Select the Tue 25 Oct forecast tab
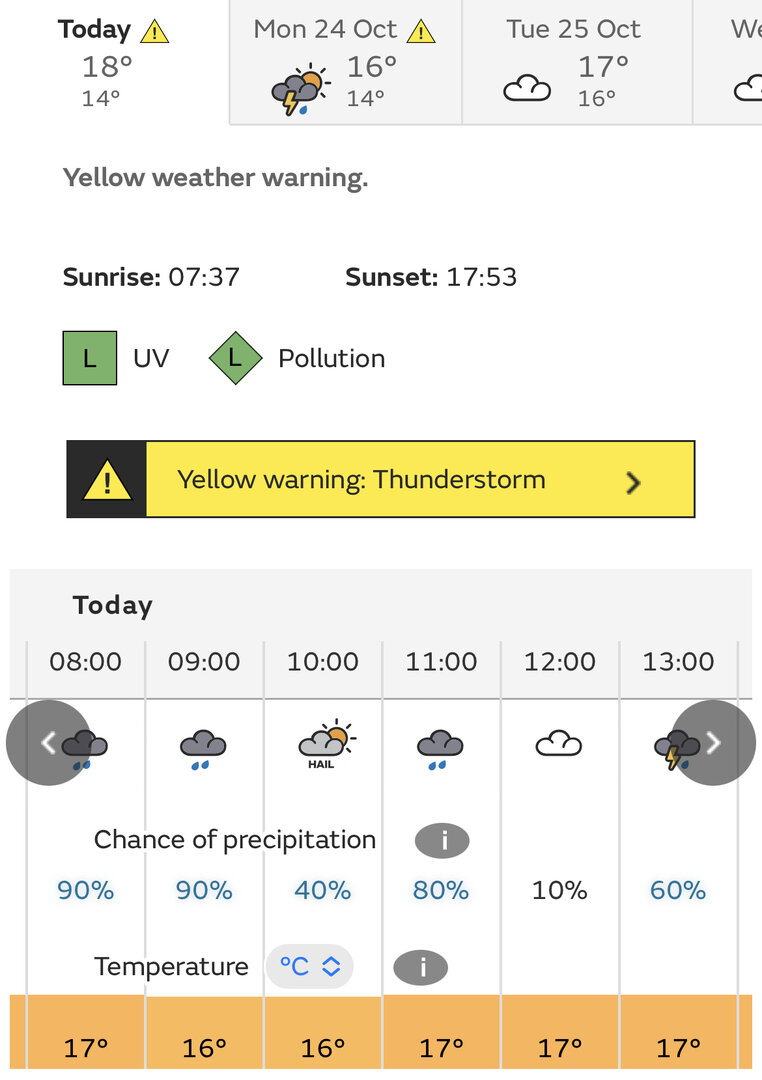This screenshot has width=762, height=1080. pyautogui.click(x=577, y=62)
